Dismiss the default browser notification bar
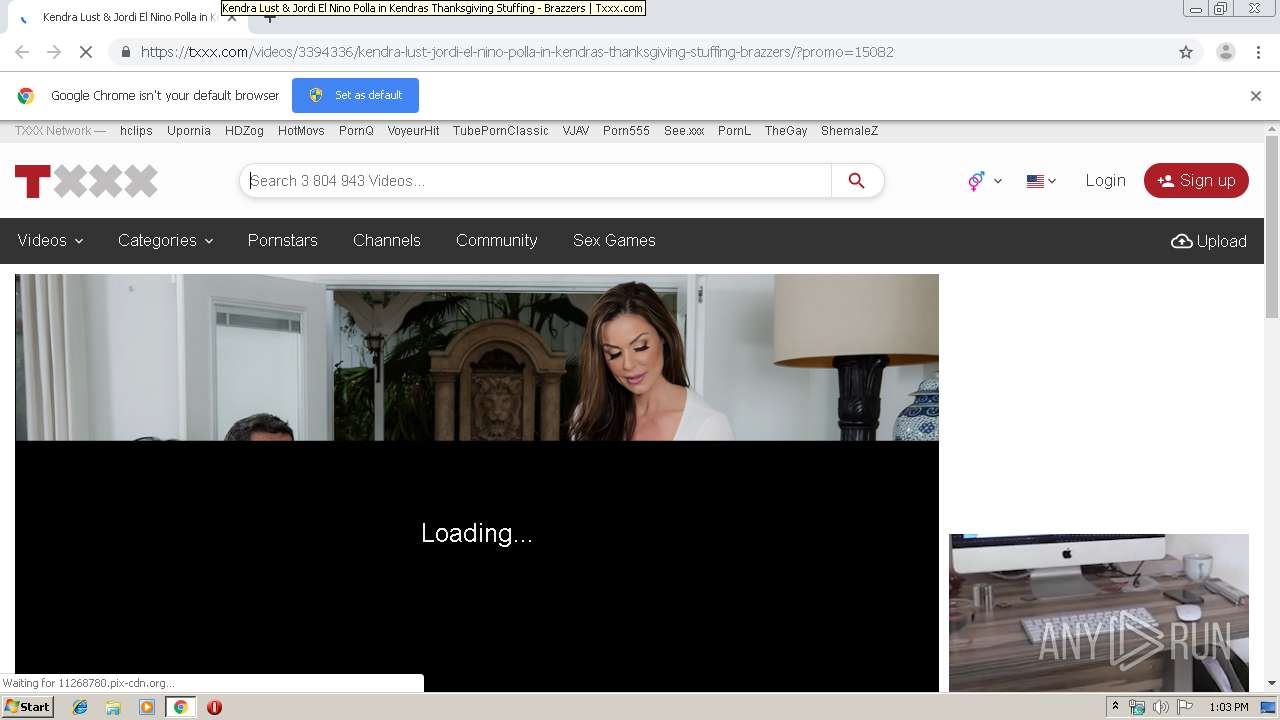 click(1256, 96)
